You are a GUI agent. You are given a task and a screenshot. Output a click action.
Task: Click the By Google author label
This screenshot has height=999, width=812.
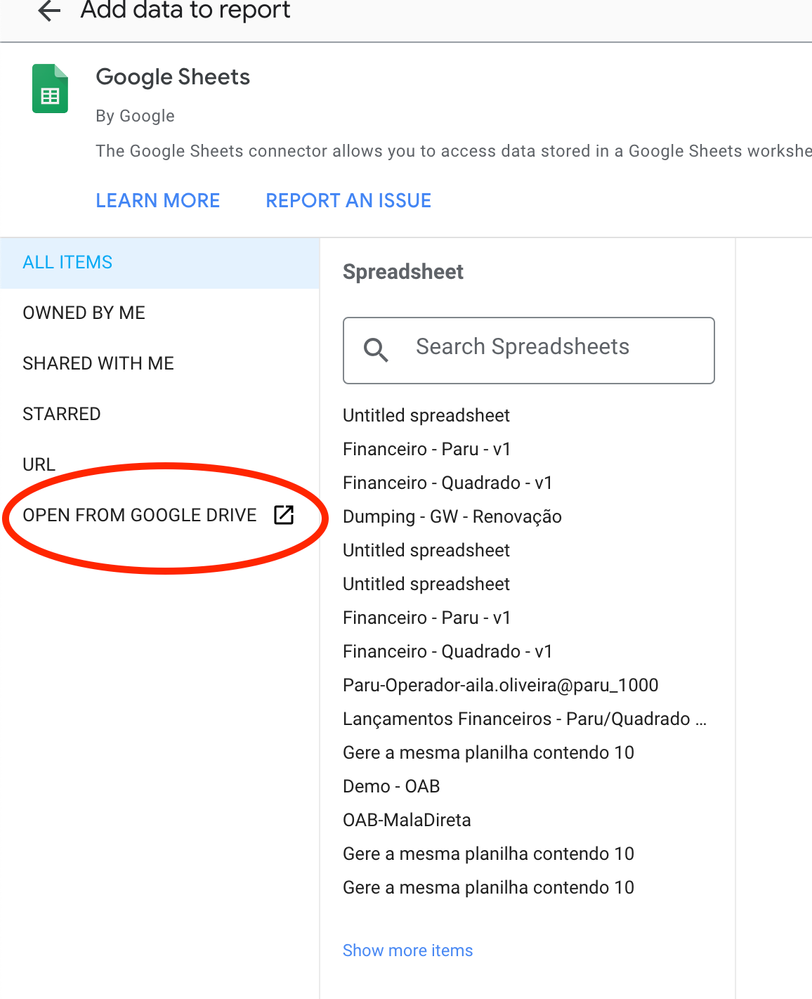point(134,116)
